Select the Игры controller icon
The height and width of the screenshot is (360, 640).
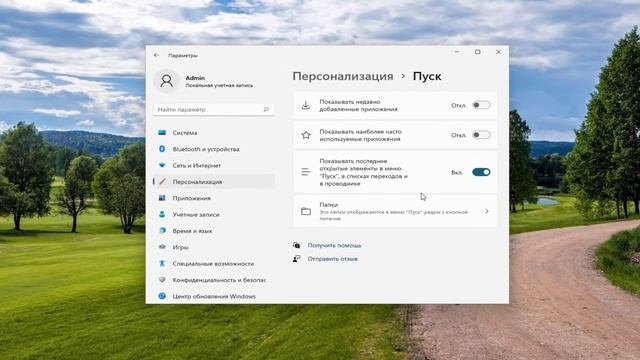pos(162,247)
